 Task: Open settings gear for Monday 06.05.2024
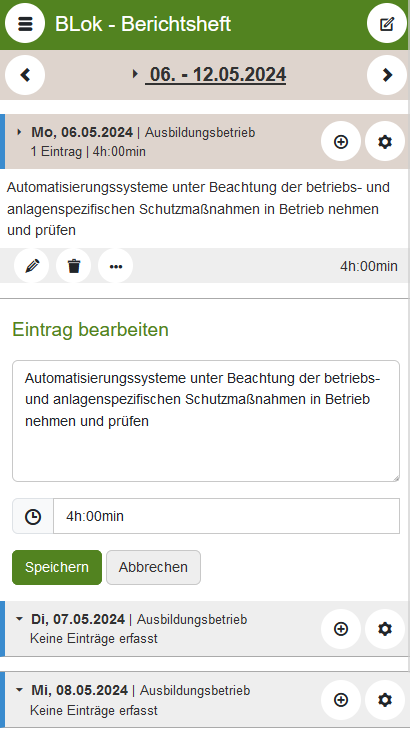point(385,141)
